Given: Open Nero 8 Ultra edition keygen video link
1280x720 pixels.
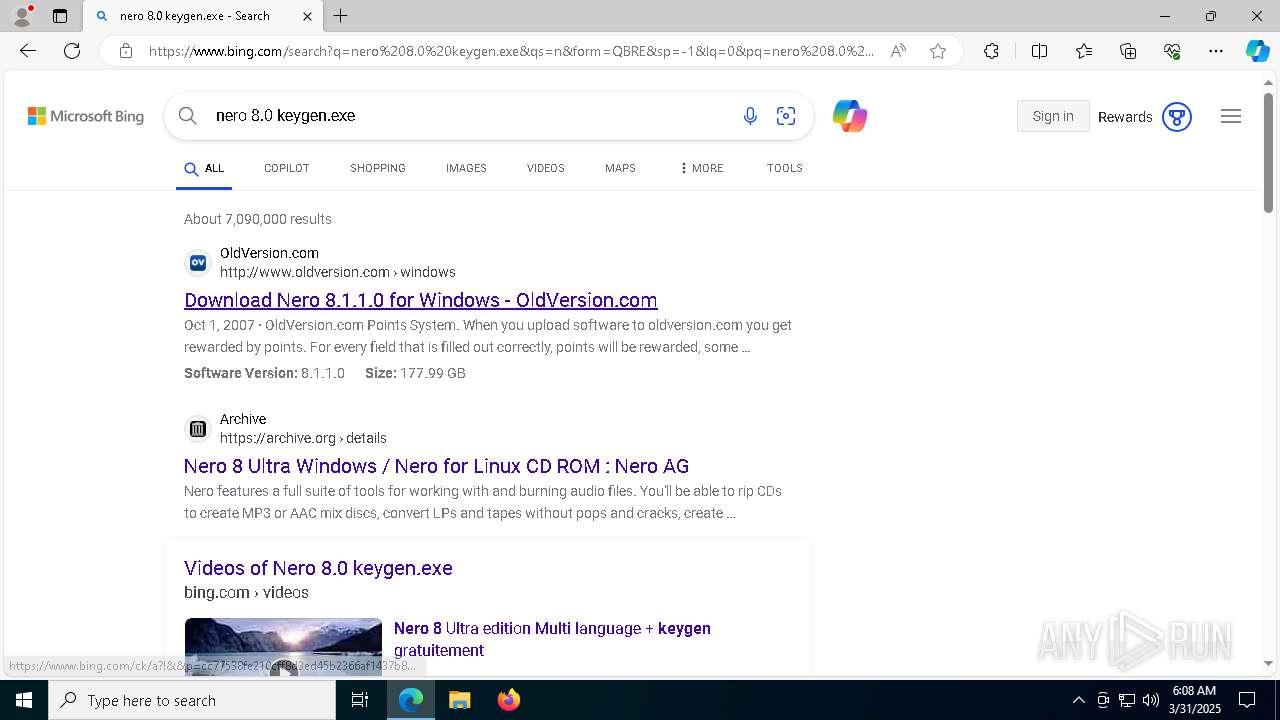Looking at the screenshot, I should pos(552,639).
